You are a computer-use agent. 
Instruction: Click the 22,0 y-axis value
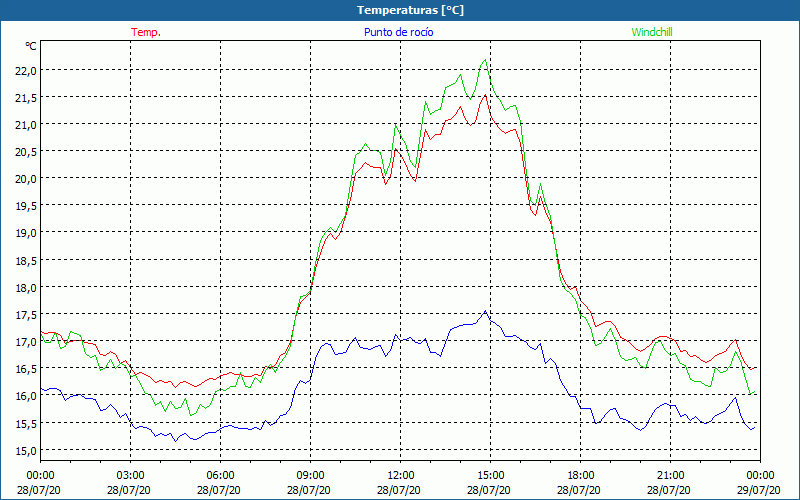[27, 70]
